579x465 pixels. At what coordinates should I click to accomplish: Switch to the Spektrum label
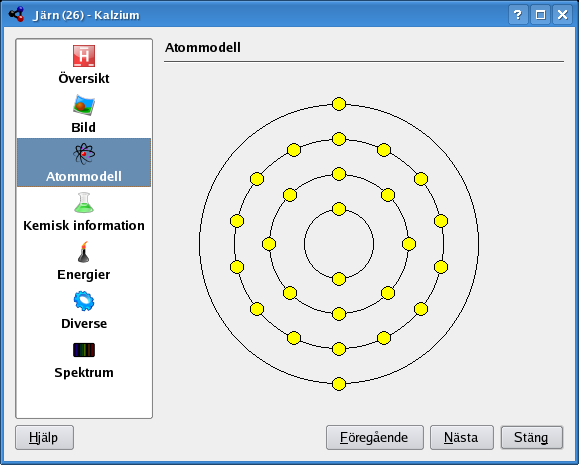(x=84, y=373)
